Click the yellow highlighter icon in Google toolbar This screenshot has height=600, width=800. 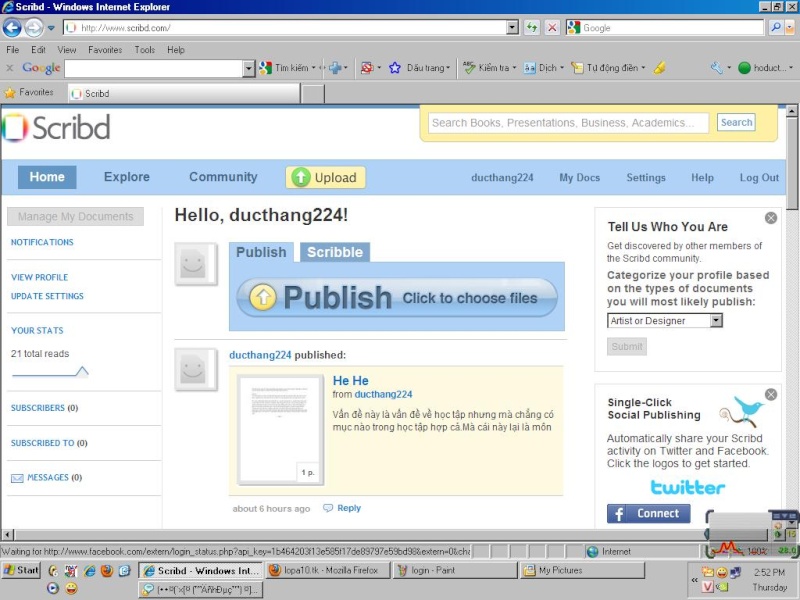click(x=659, y=68)
